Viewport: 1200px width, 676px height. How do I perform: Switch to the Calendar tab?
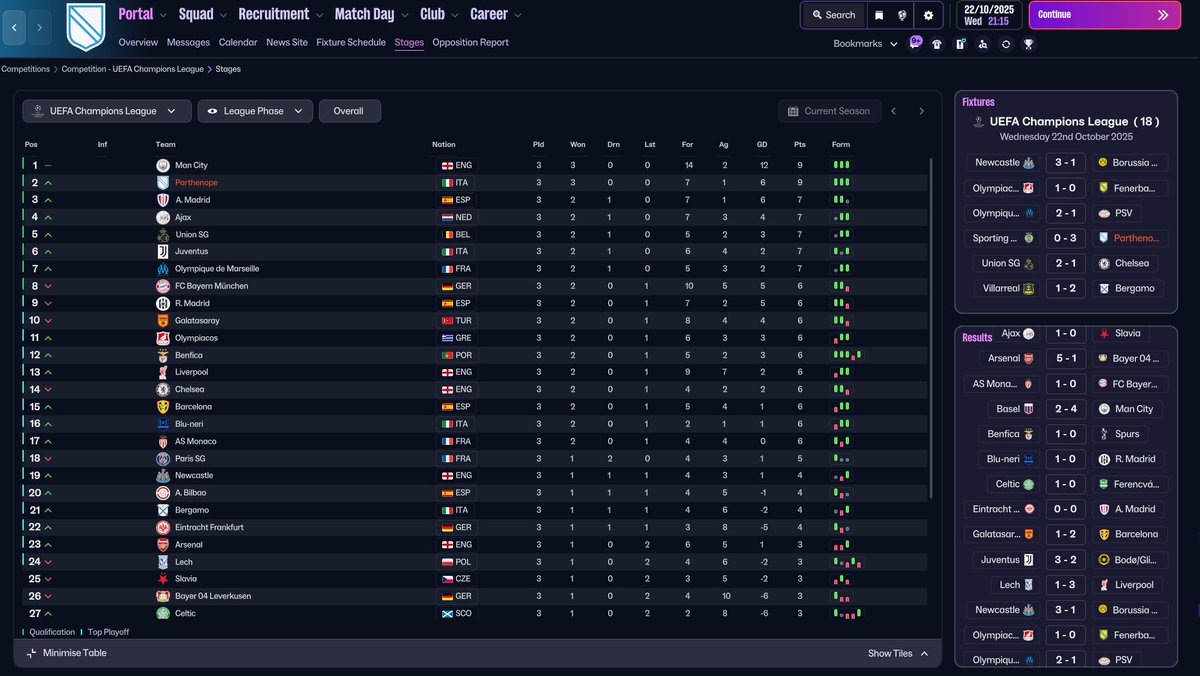pyautogui.click(x=238, y=42)
